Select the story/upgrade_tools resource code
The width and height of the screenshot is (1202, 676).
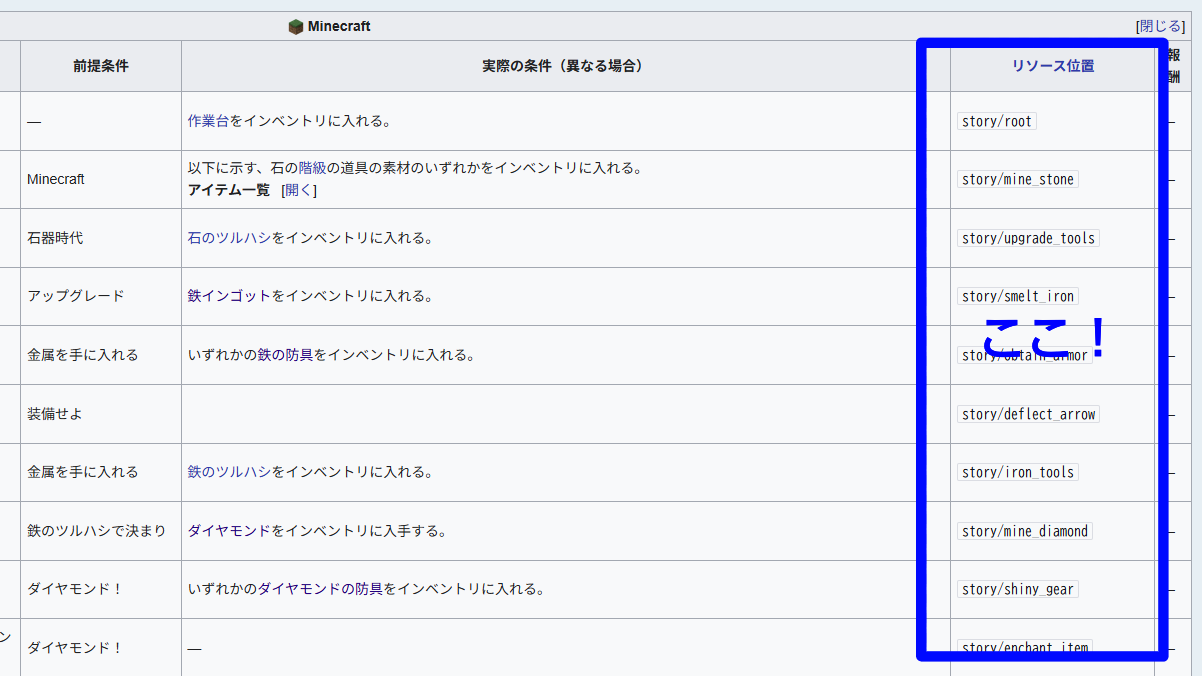[1028, 238]
